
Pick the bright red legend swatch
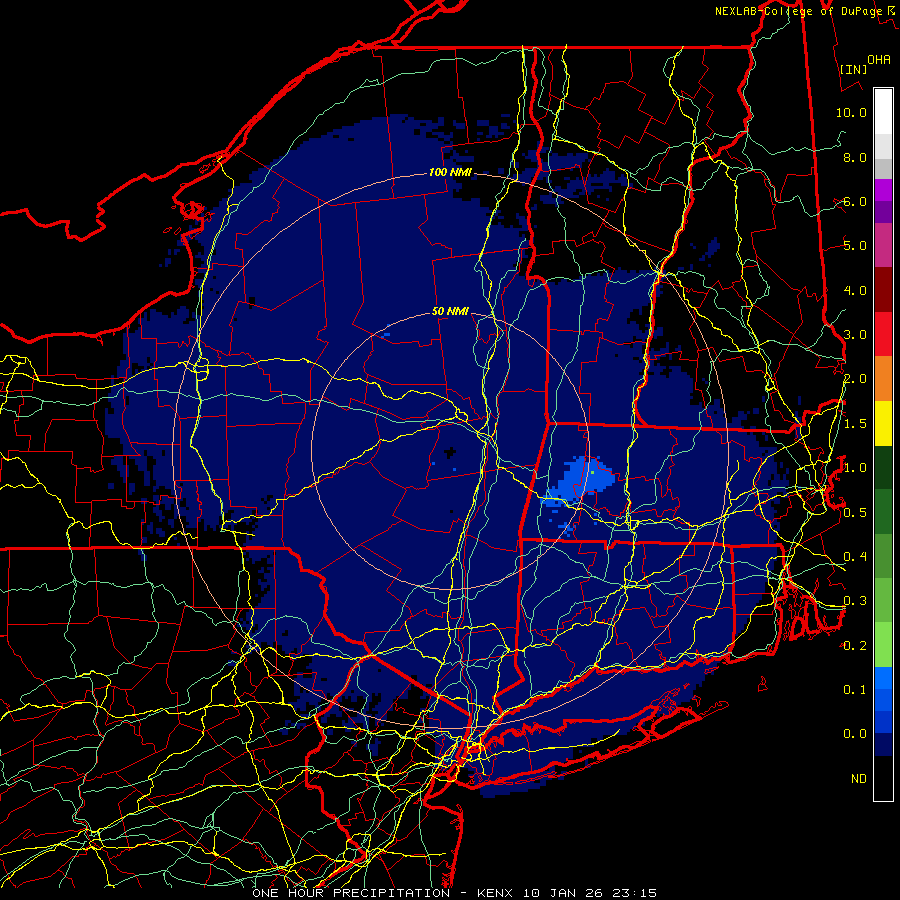coord(883,334)
